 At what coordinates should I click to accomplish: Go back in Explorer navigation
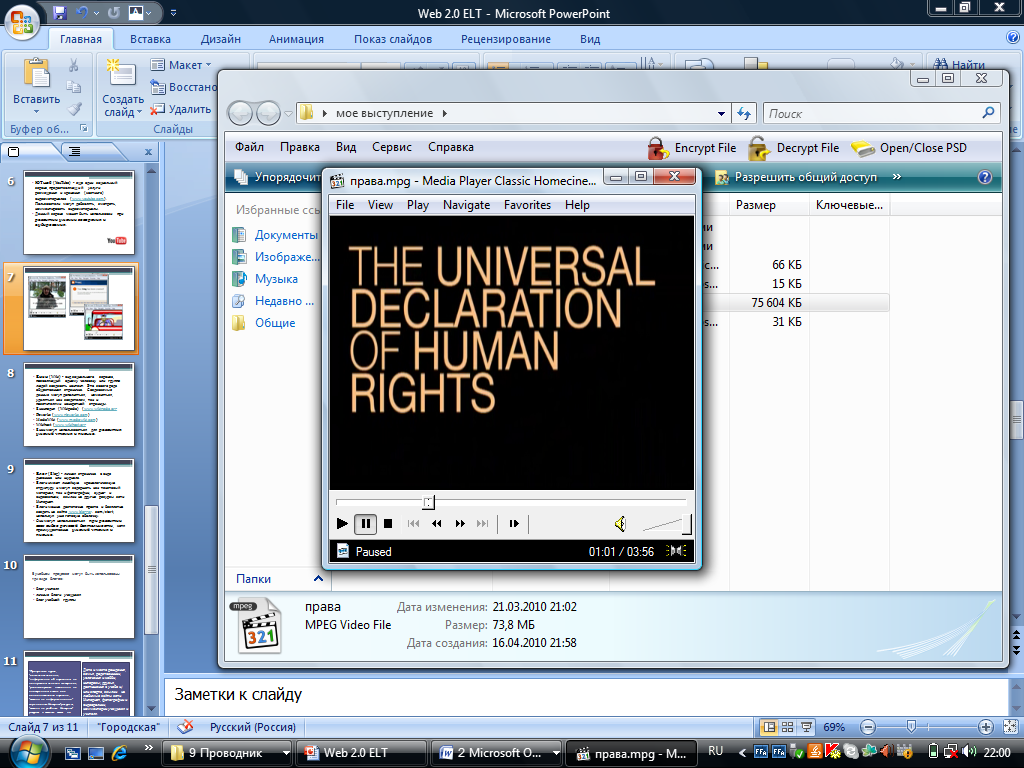point(240,114)
